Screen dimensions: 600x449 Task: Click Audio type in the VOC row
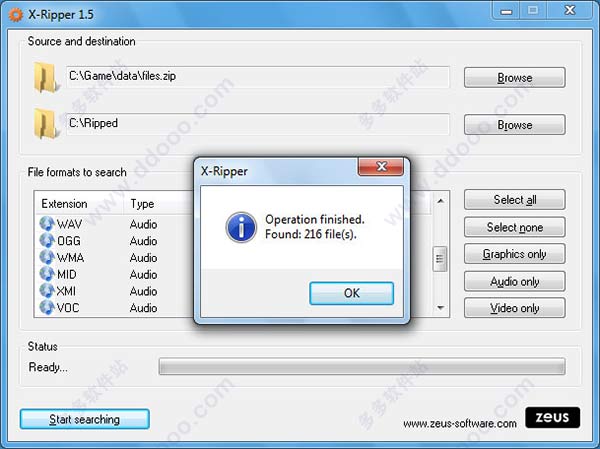click(143, 308)
